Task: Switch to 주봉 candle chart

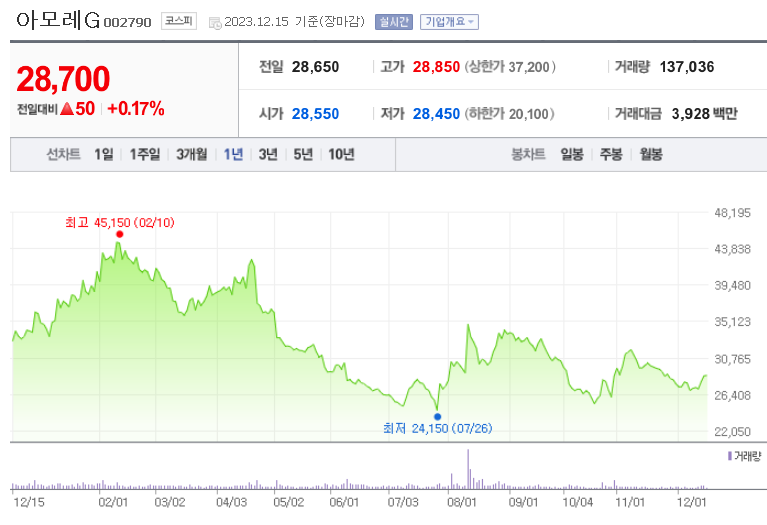Action: click(611, 155)
